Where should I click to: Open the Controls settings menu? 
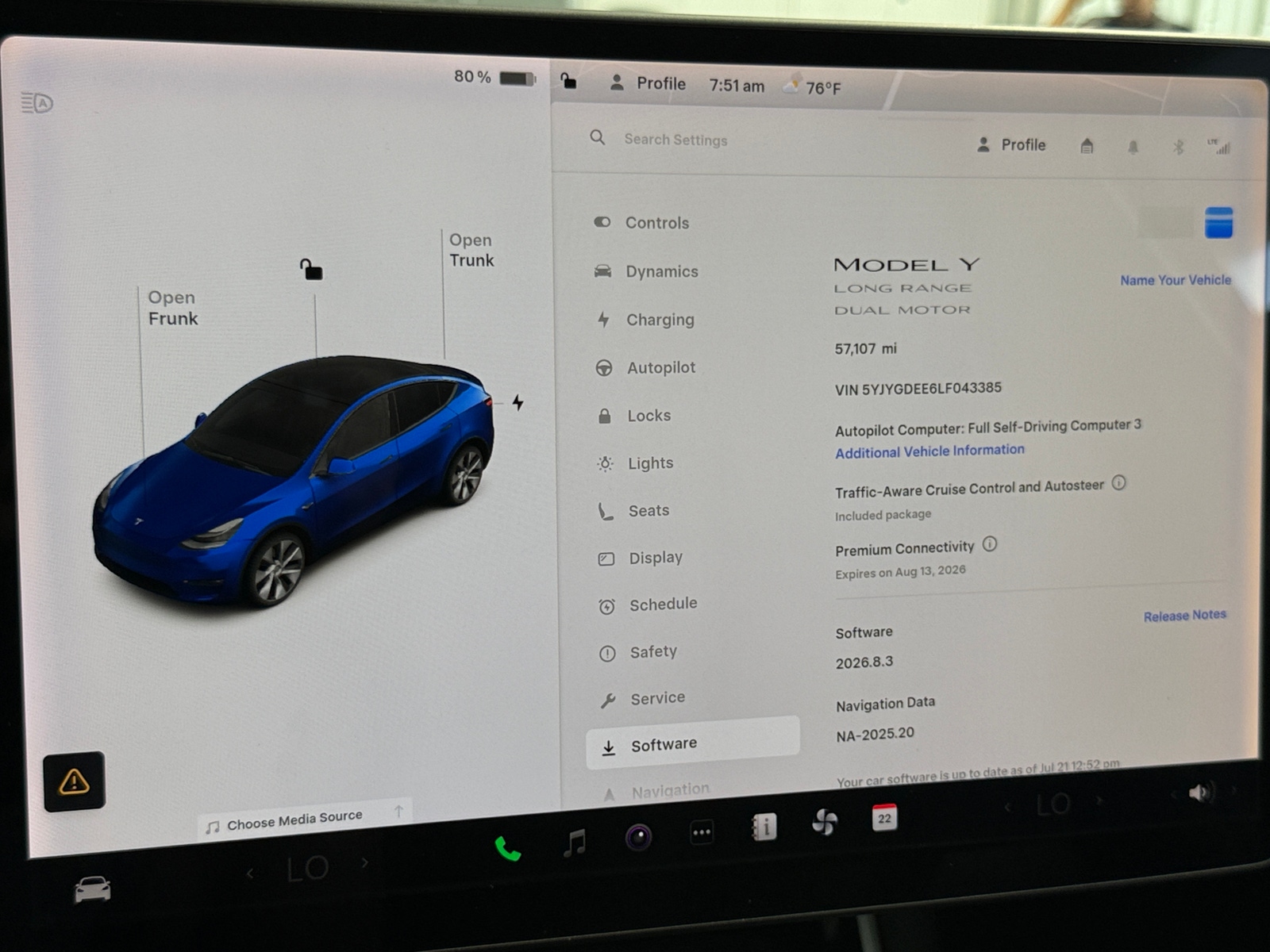pos(641,223)
